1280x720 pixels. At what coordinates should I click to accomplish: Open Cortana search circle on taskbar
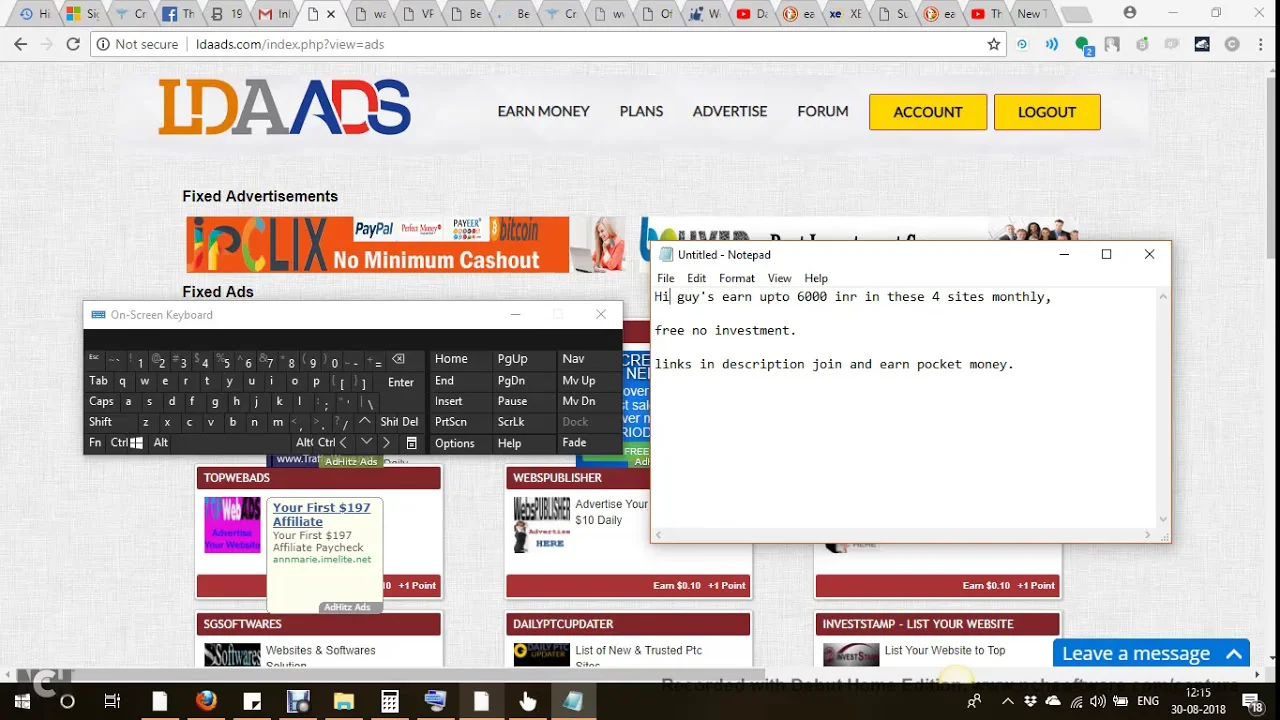click(67, 701)
